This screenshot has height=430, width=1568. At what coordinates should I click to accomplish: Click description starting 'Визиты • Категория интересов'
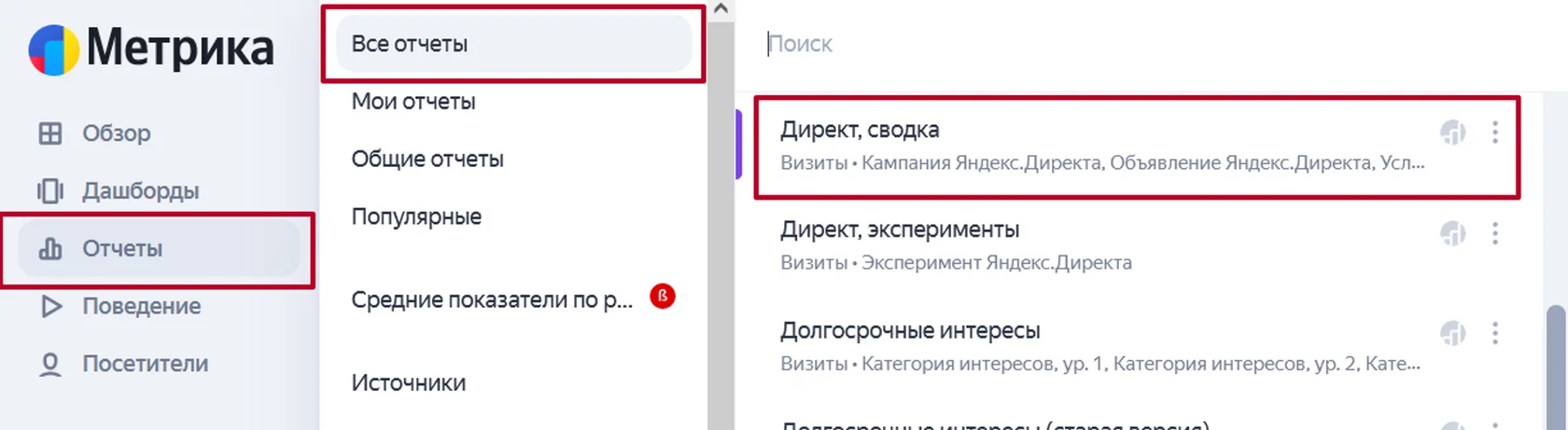coord(1100,364)
